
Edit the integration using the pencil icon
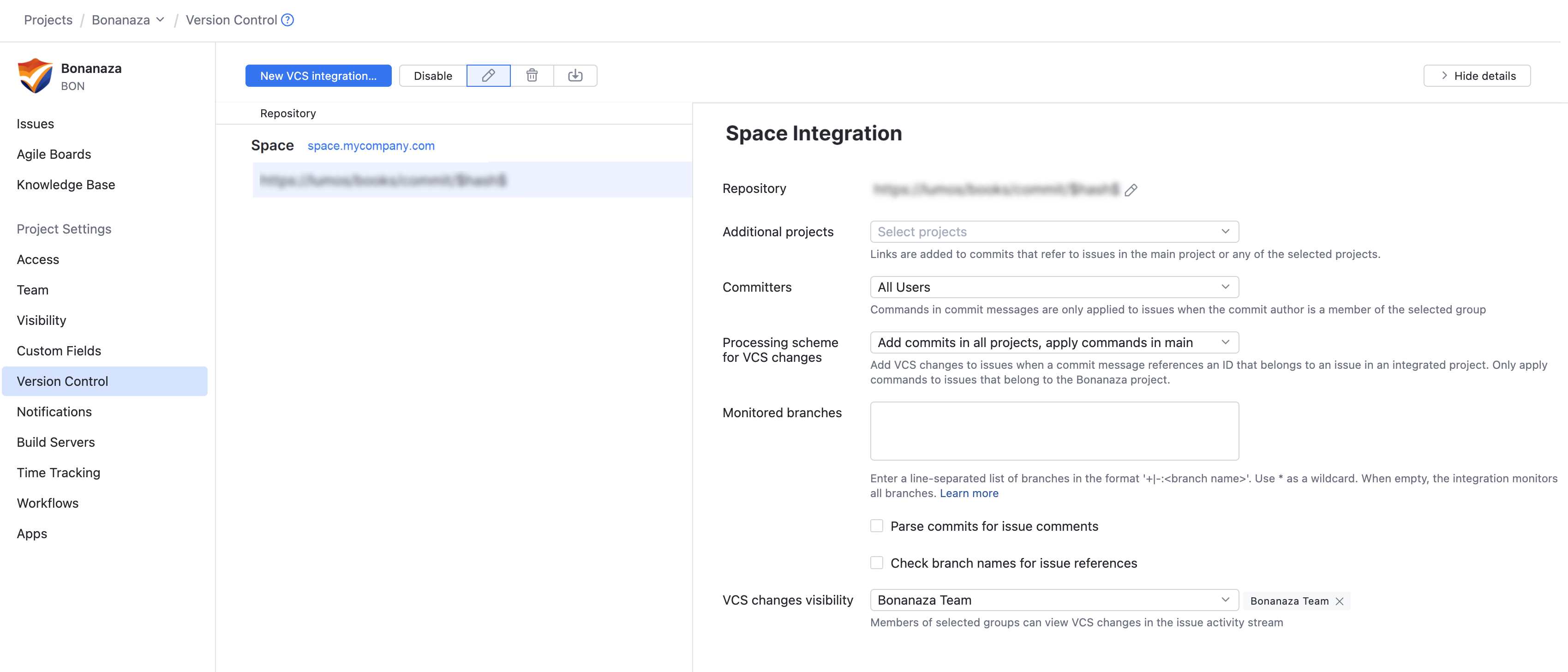(488, 76)
